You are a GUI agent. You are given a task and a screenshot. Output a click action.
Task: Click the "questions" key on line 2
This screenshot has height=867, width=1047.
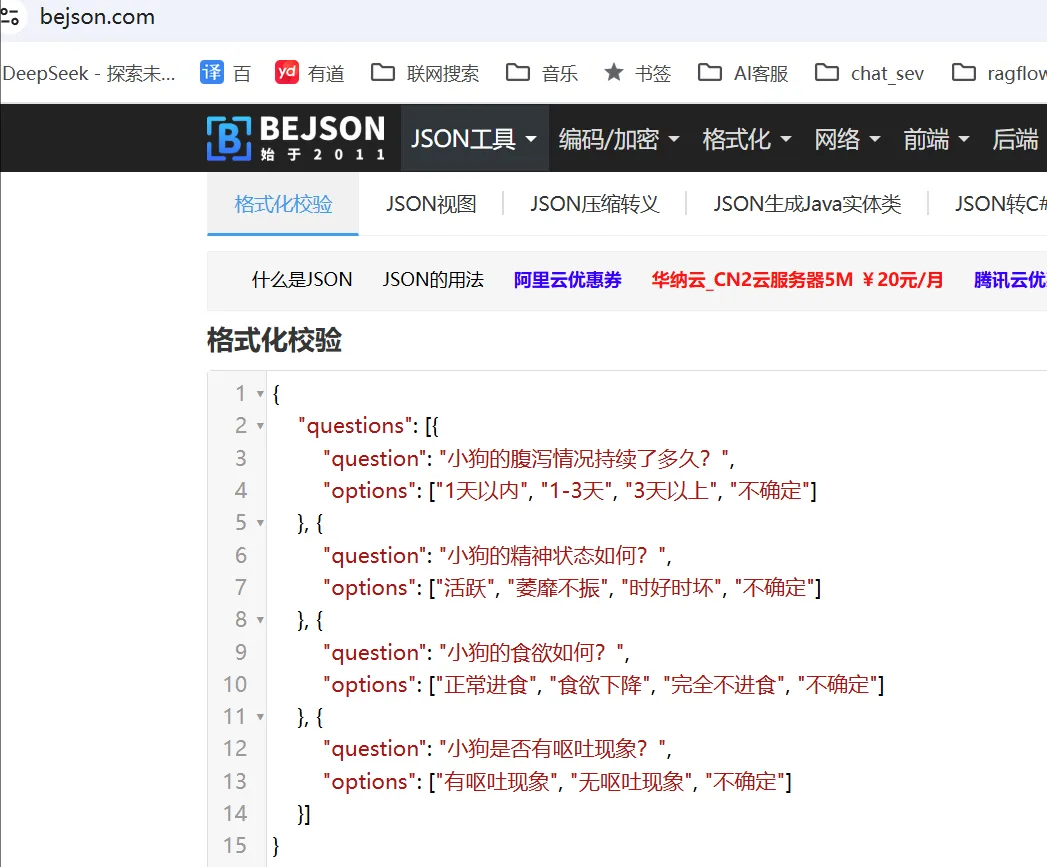click(355, 426)
